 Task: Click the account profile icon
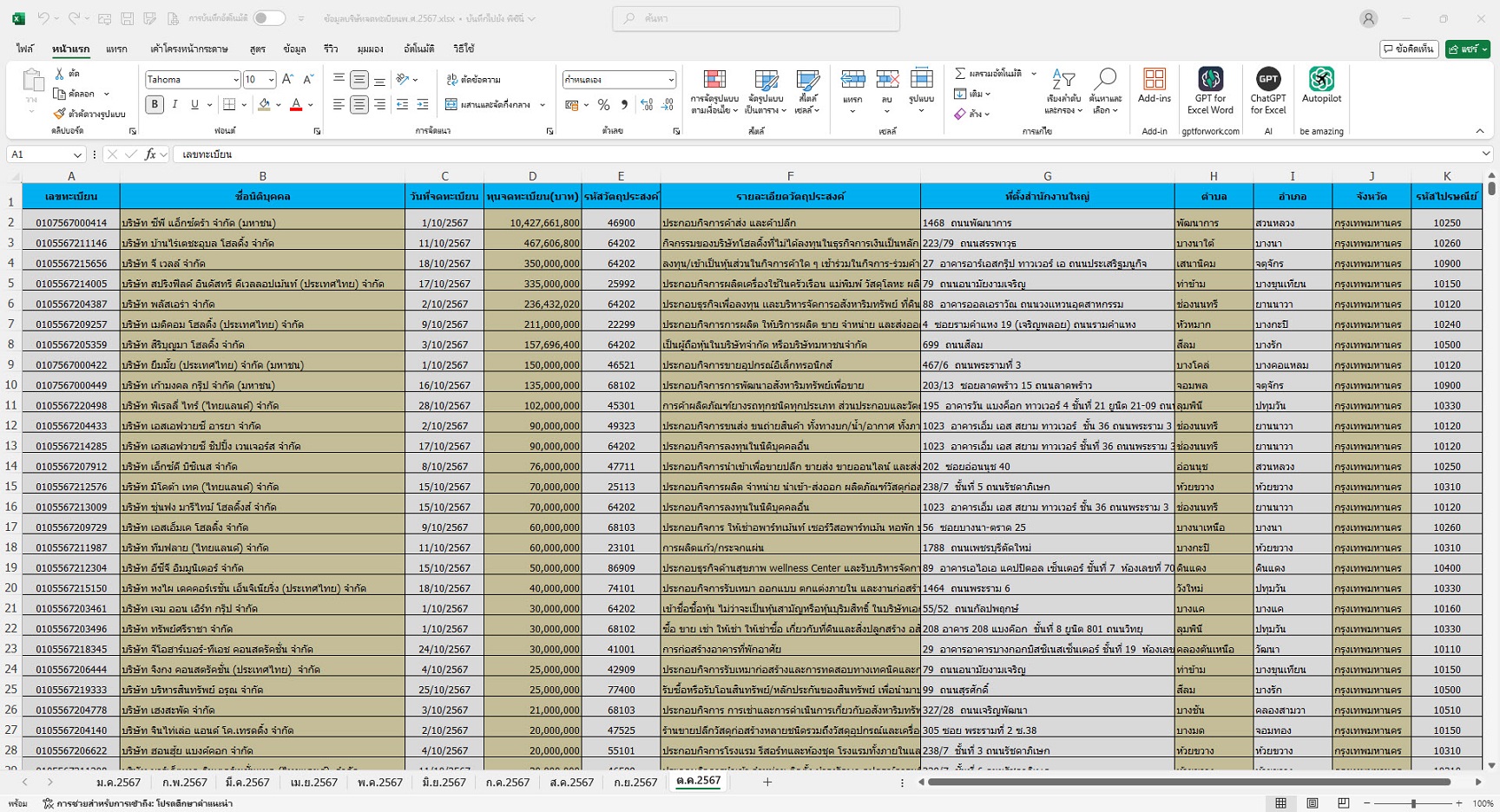(1368, 18)
